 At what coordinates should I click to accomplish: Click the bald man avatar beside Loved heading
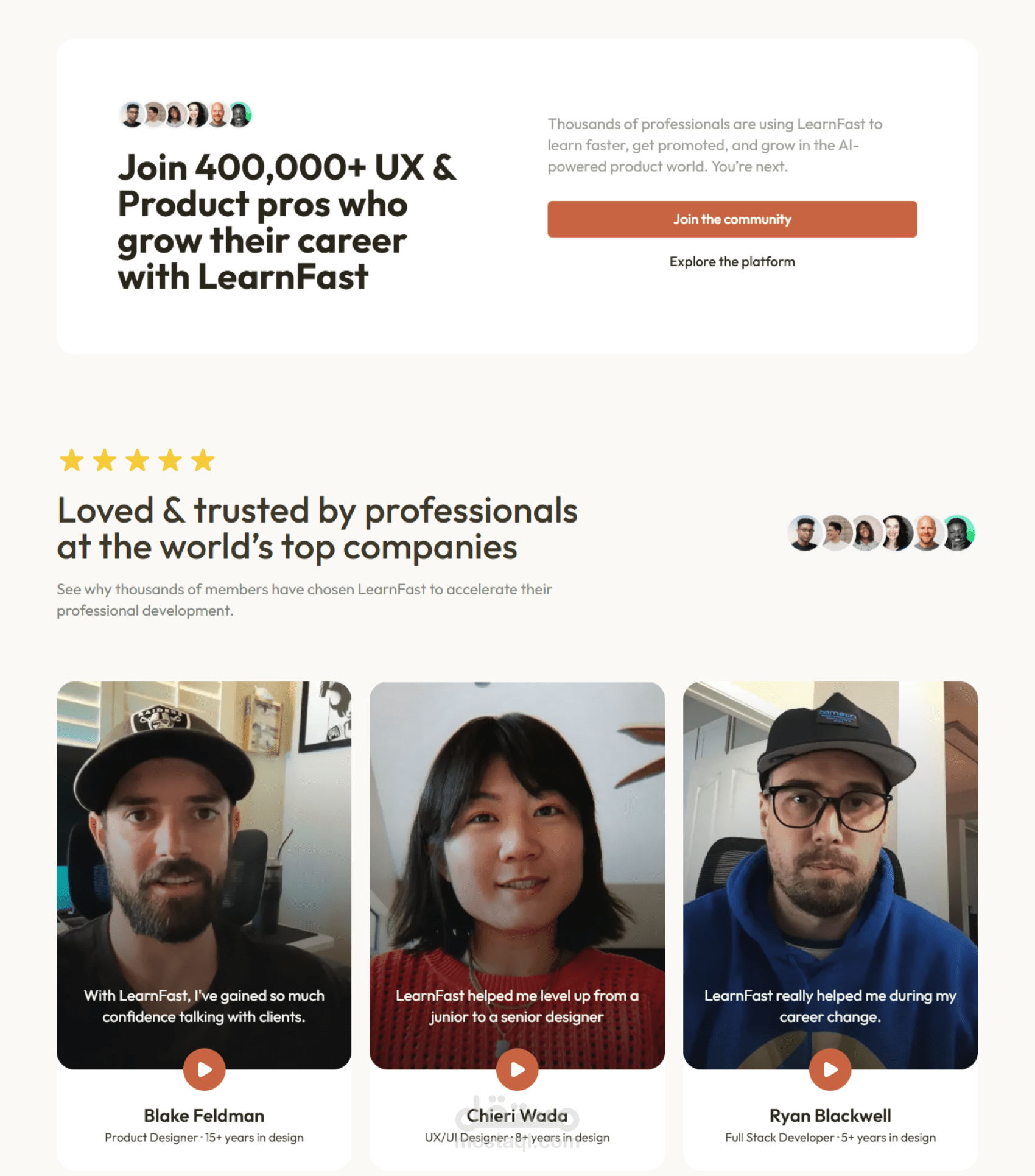[927, 533]
